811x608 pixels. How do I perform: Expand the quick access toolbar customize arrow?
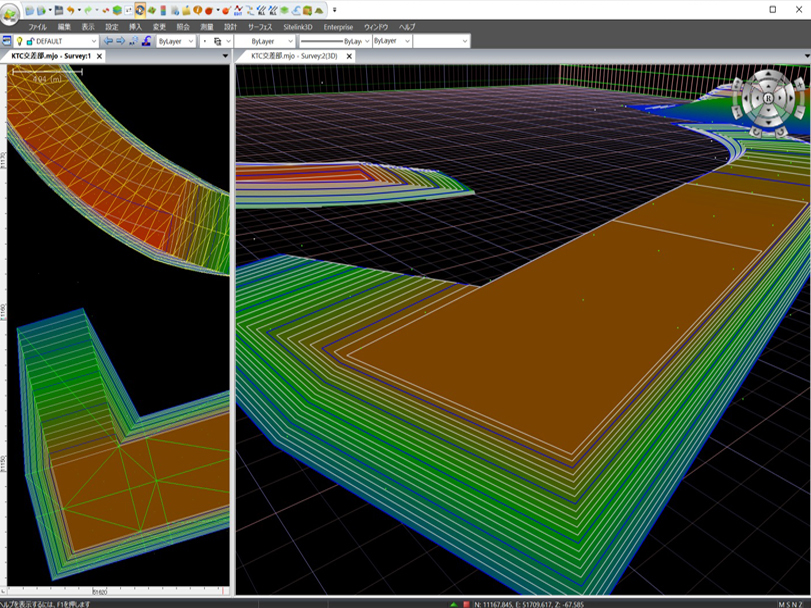pyautogui.click(x=335, y=10)
